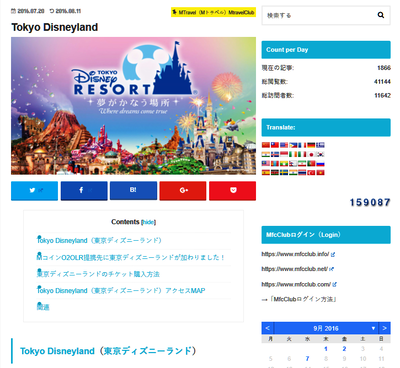Click the 159087 visitor counter
Screen dimensions: 400x368
tap(370, 202)
